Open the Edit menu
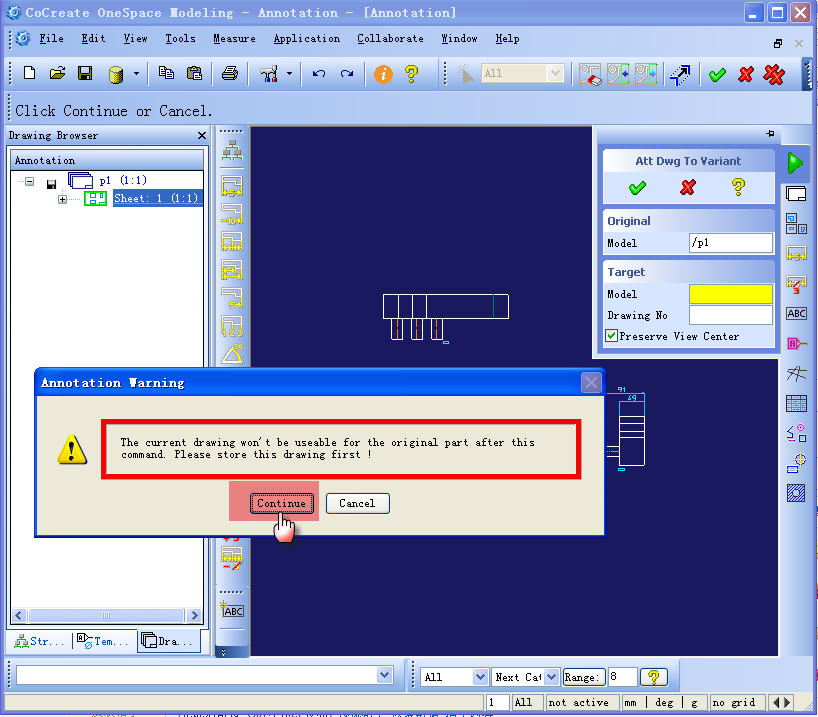 click(x=93, y=39)
